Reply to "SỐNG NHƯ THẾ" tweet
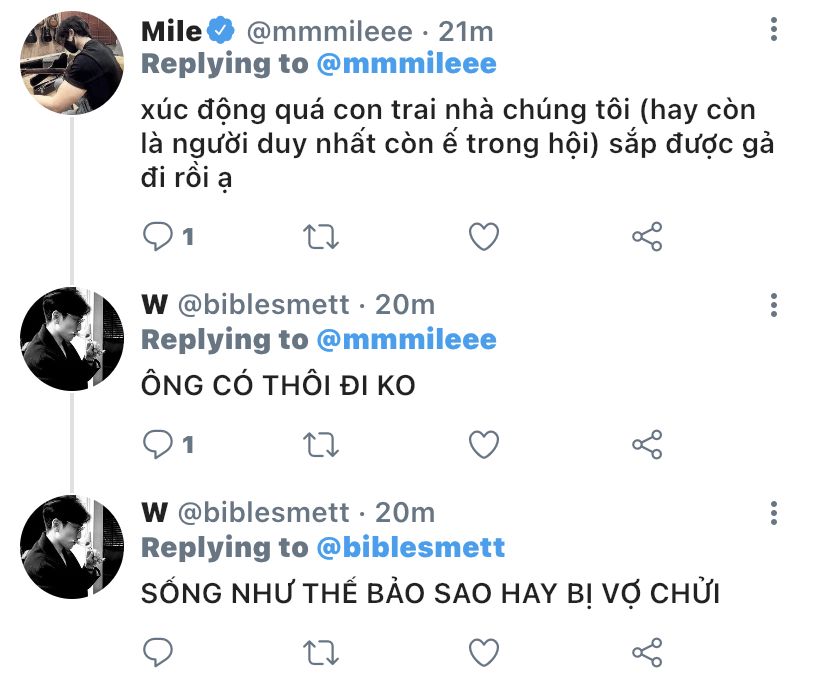This screenshot has height=684, width=828. point(158,652)
